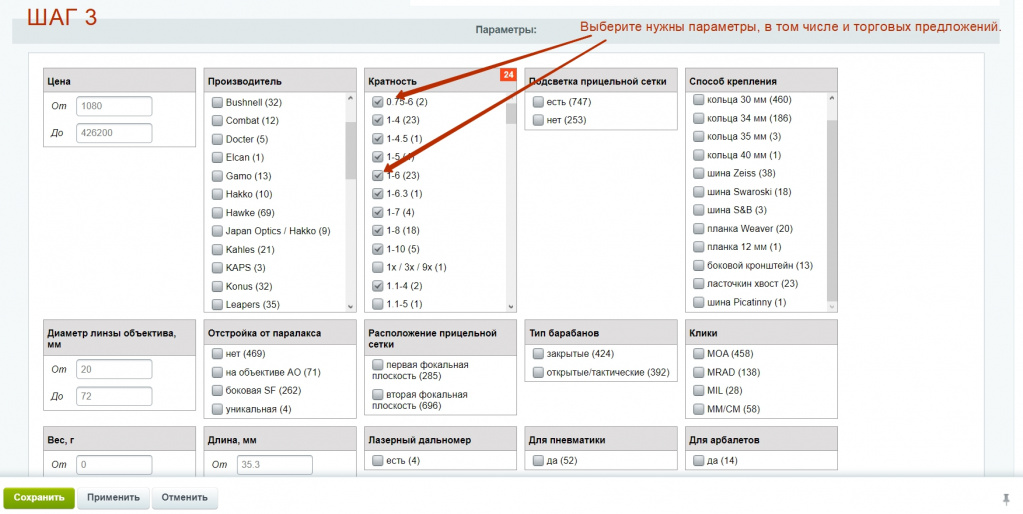The image size is (1023, 514).
Task: Uncheck the 1-10 (5) magnification
Action: point(378,249)
